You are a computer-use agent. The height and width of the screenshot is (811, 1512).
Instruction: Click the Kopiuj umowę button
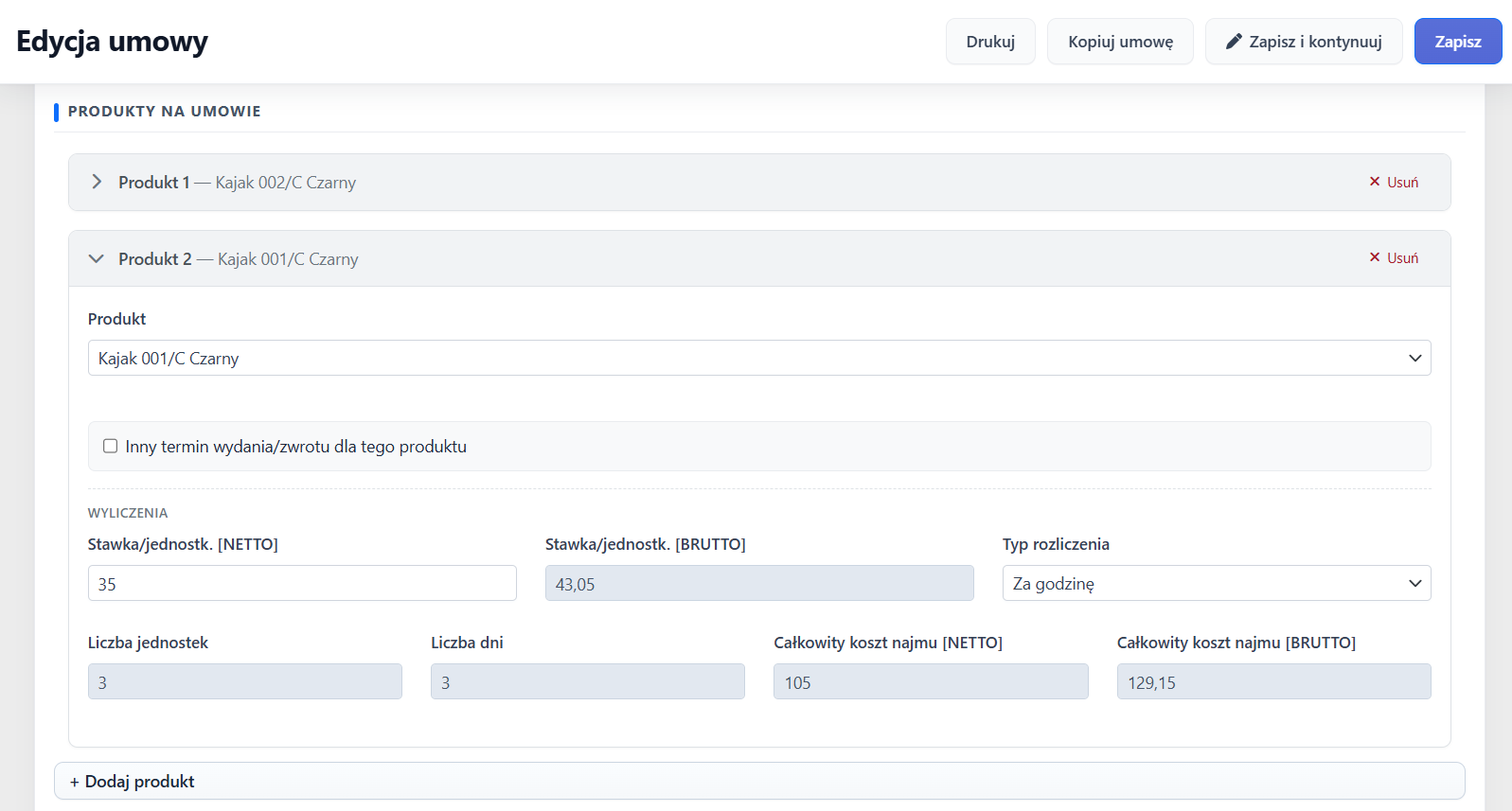[x=1120, y=42]
